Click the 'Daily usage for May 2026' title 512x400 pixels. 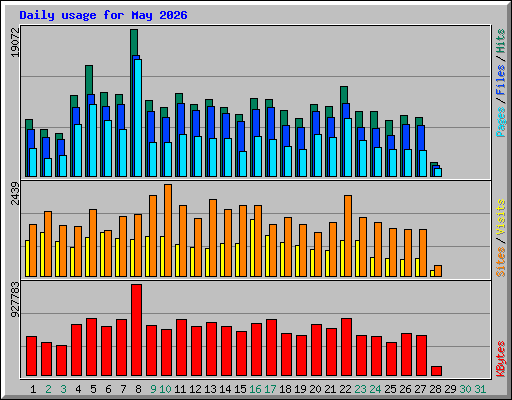pyautogui.click(x=103, y=15)
